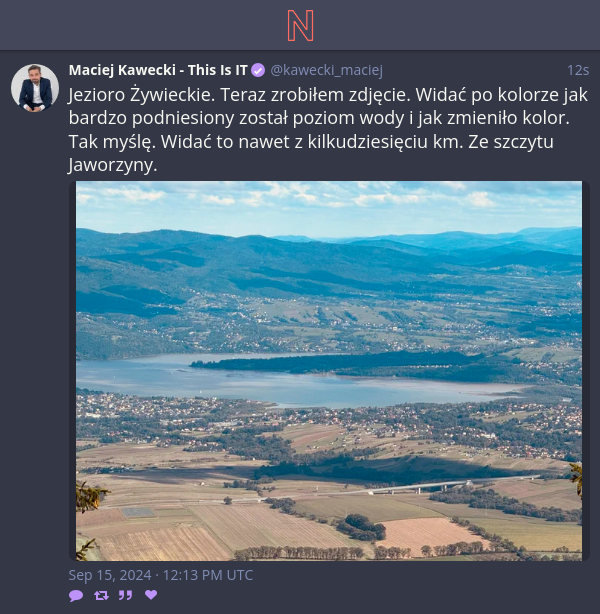Image resolution: width=600 pixels, height=614 pixels.
Task: Click the Nitter N logo
Action: pos(300,25)
